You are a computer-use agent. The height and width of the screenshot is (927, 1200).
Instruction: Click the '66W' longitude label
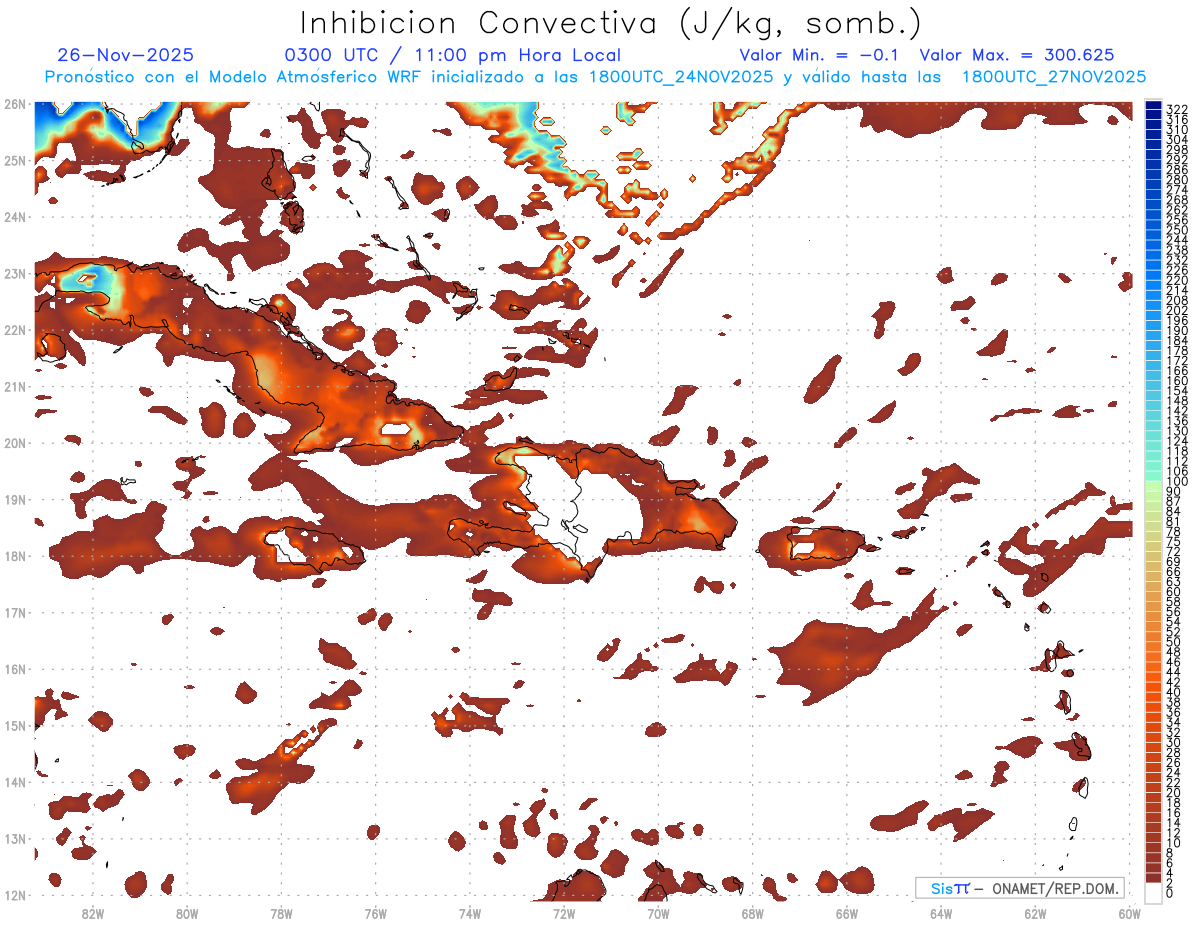(x=847, y=913)
